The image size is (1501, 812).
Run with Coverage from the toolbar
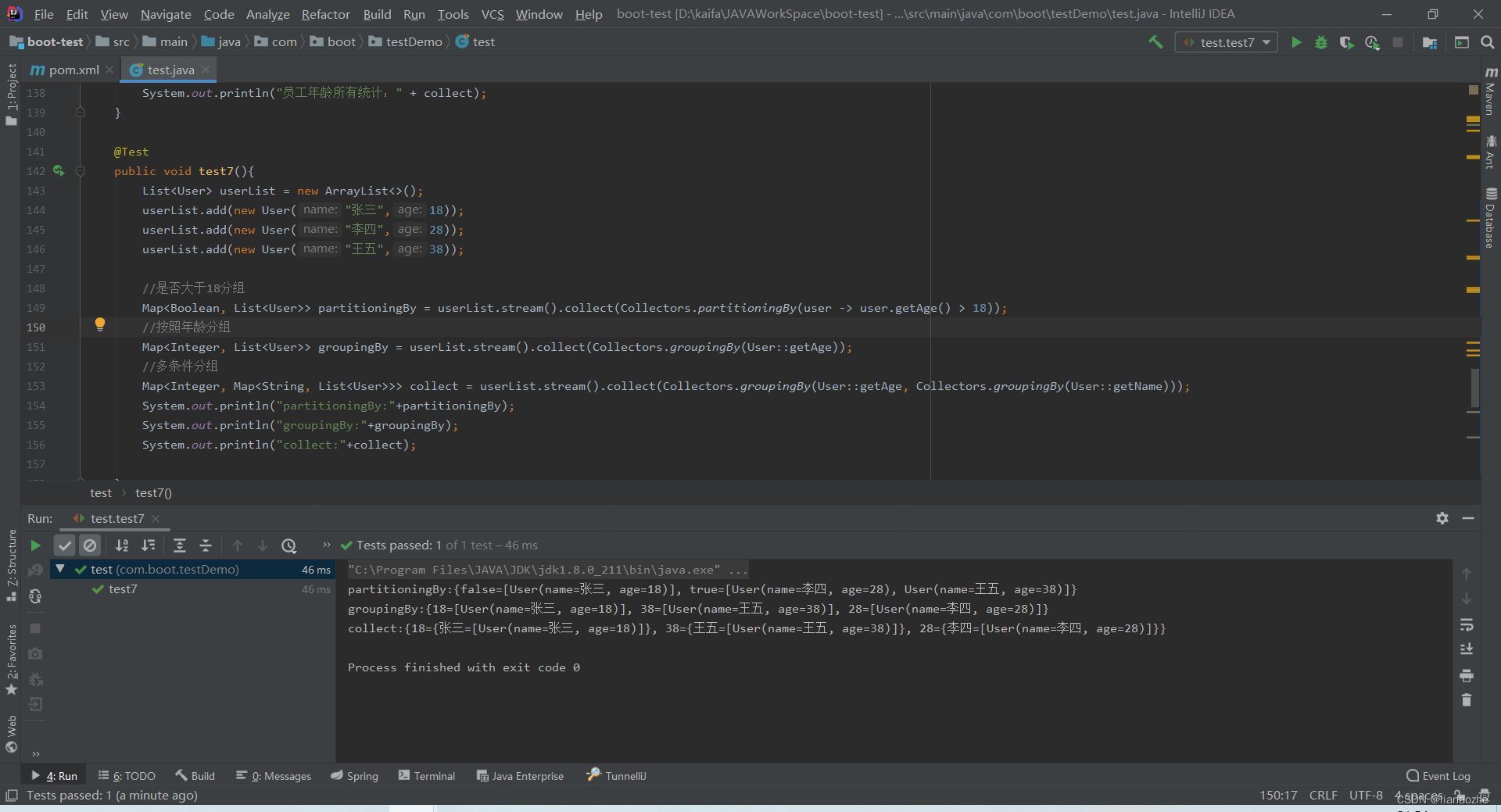pos(1346,42)
